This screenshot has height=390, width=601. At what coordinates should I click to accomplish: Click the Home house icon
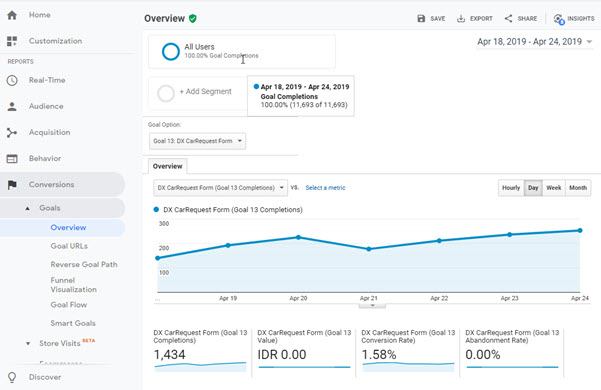point(12,15)
